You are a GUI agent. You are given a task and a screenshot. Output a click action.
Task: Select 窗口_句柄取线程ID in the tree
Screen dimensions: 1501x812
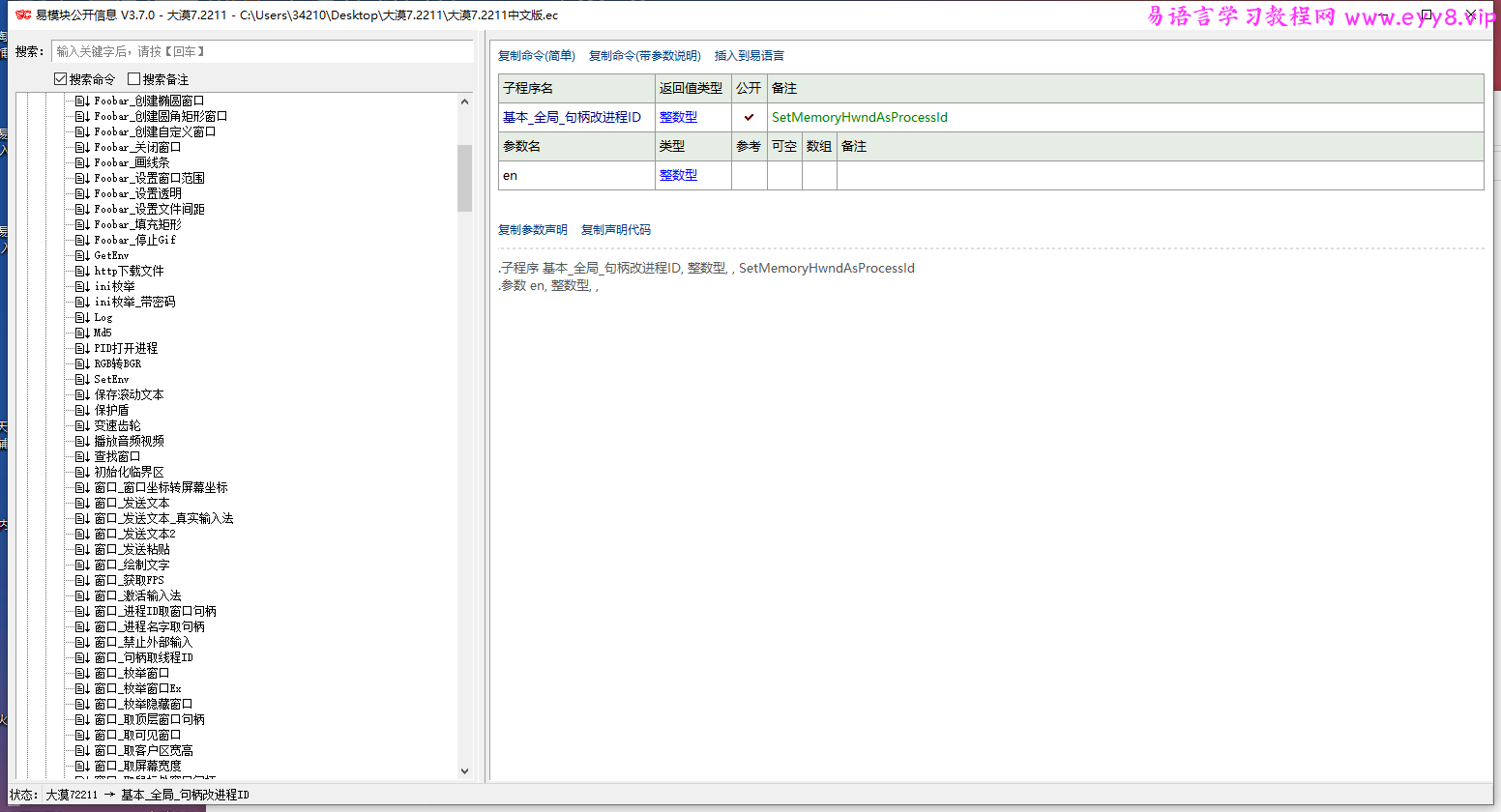143,657
